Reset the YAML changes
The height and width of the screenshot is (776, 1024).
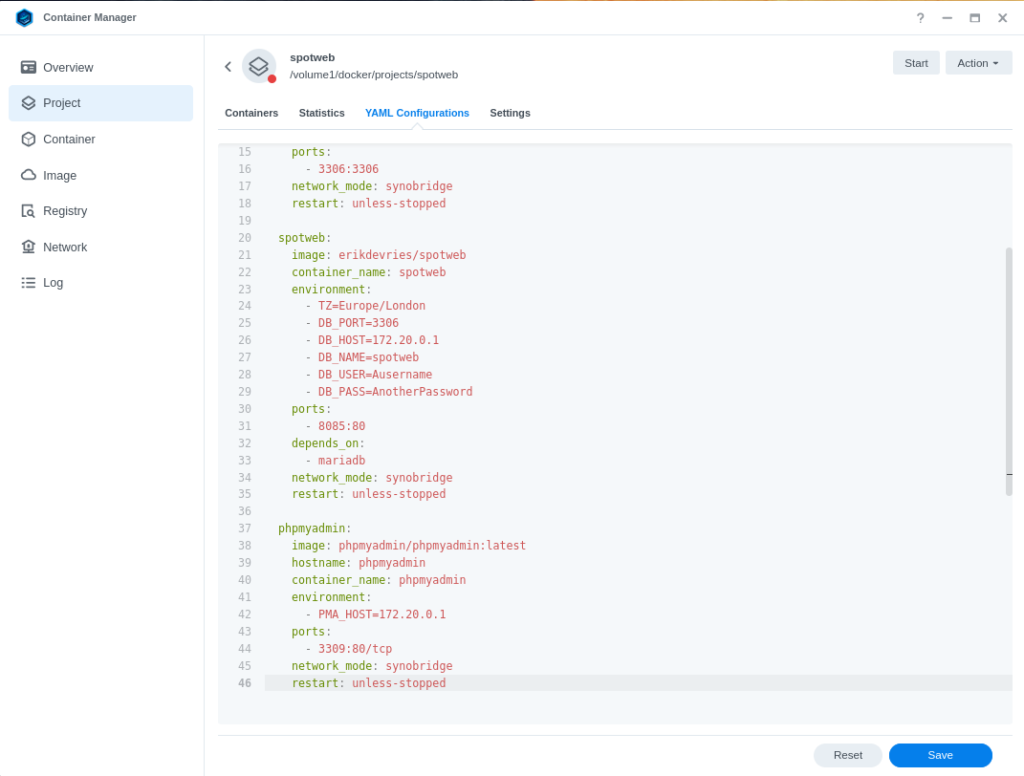[848, 755]
